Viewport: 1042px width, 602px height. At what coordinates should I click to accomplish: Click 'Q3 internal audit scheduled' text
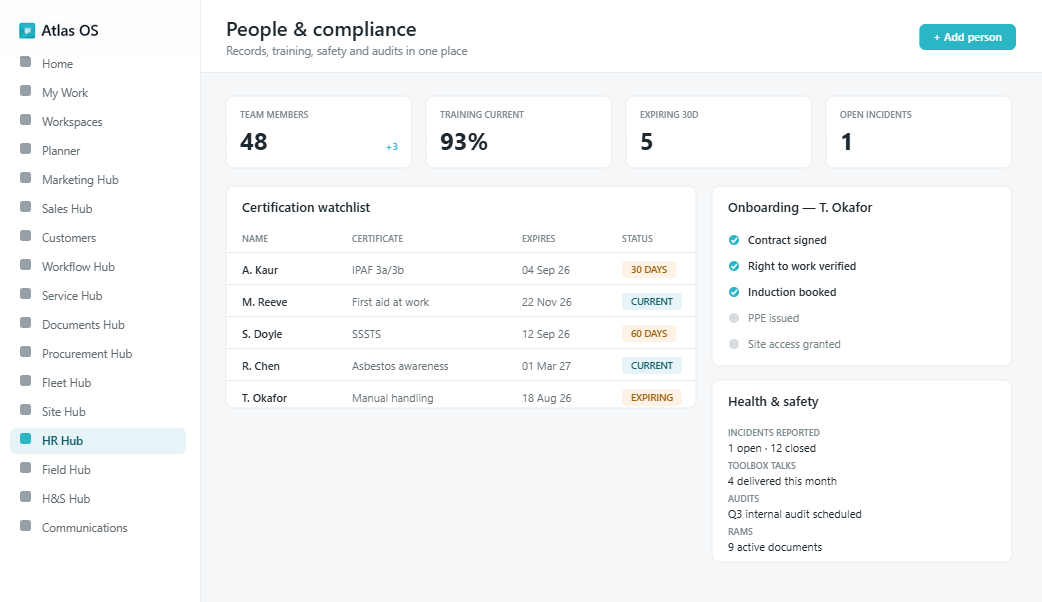click(x=794, y=514)
